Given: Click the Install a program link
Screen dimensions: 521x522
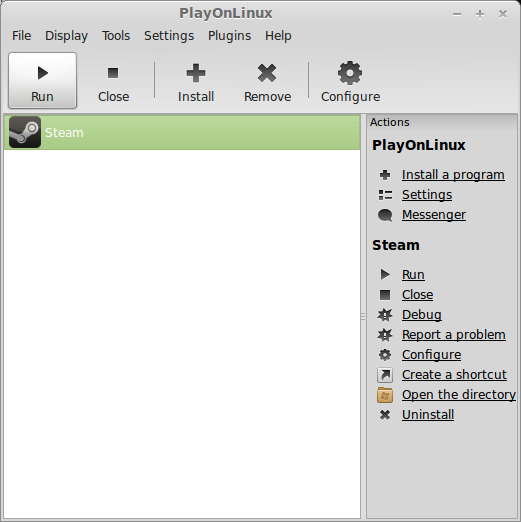Looking at the screenshot, I should [x=453, y=175].
